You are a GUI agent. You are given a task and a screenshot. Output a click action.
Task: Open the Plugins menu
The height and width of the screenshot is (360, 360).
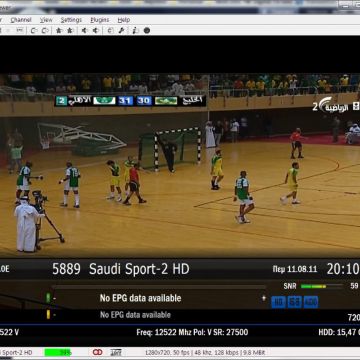pyautogui.click(x=100, y=20)
